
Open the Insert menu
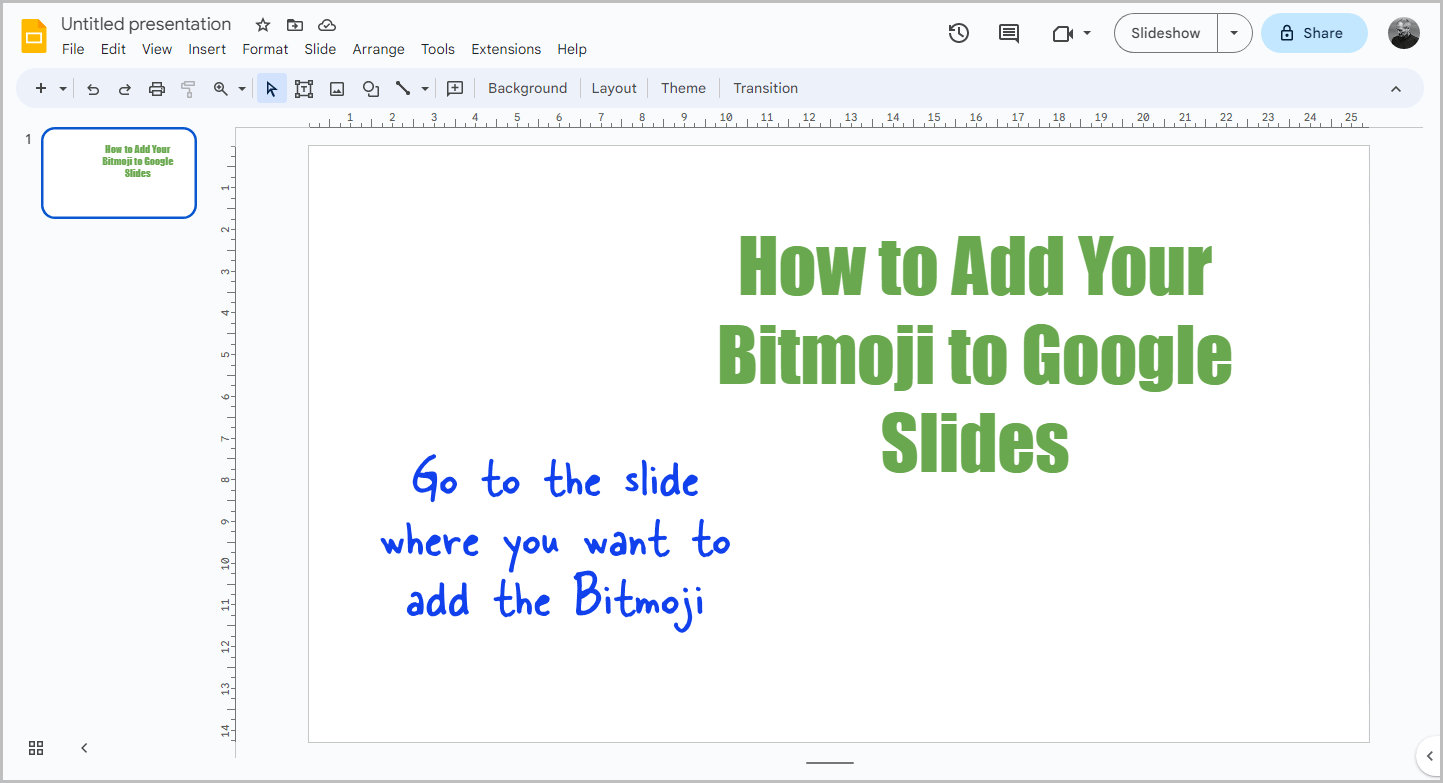click(x=207, y=49)
